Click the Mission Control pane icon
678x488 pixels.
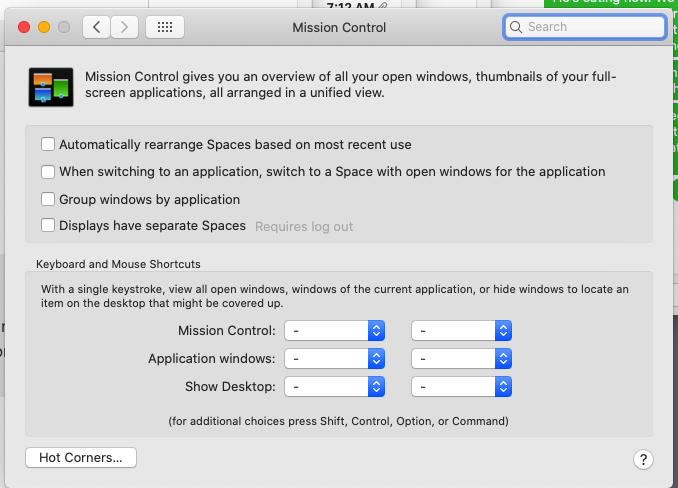[51, 87]
